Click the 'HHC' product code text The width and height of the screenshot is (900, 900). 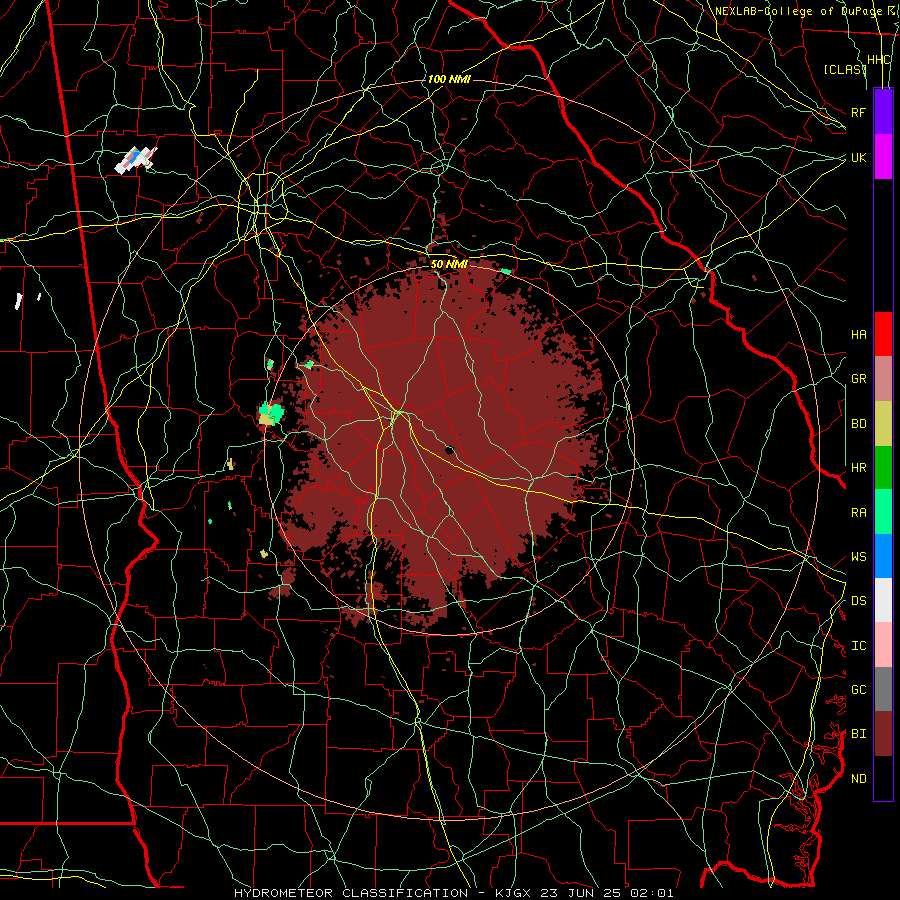[879, 60]
